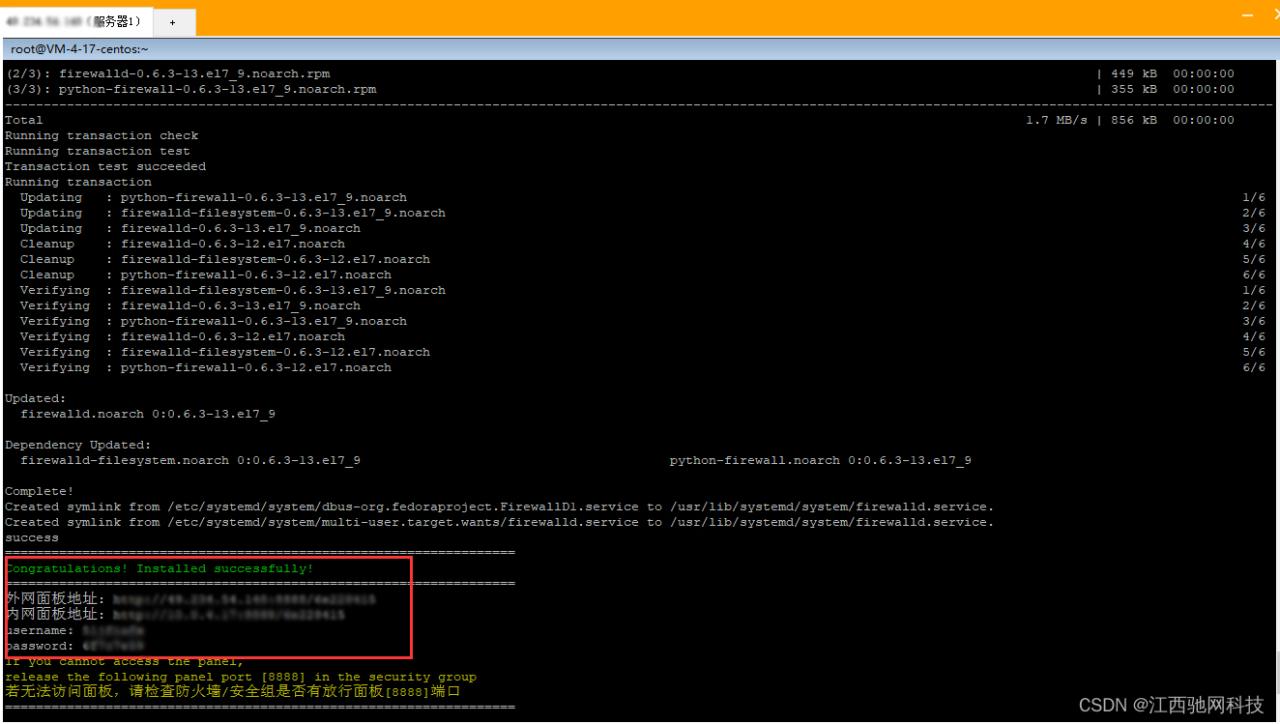Viewport: 1280px width, 724px height.
Task: Close the terminal window
Action: click(1274, 17)
